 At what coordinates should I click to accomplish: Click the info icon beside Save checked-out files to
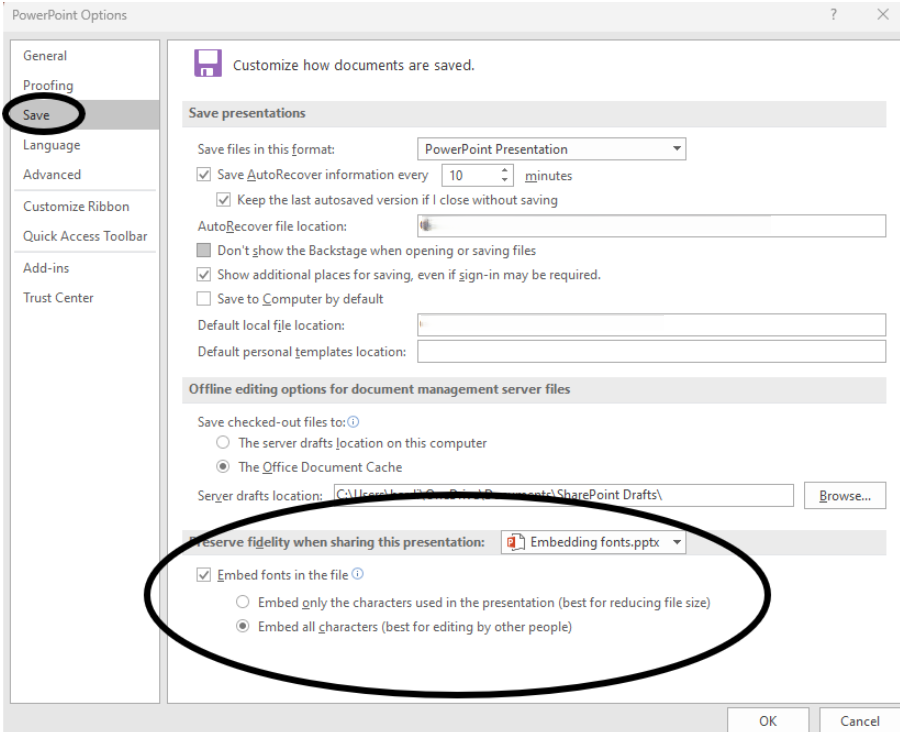coord(354,422)
